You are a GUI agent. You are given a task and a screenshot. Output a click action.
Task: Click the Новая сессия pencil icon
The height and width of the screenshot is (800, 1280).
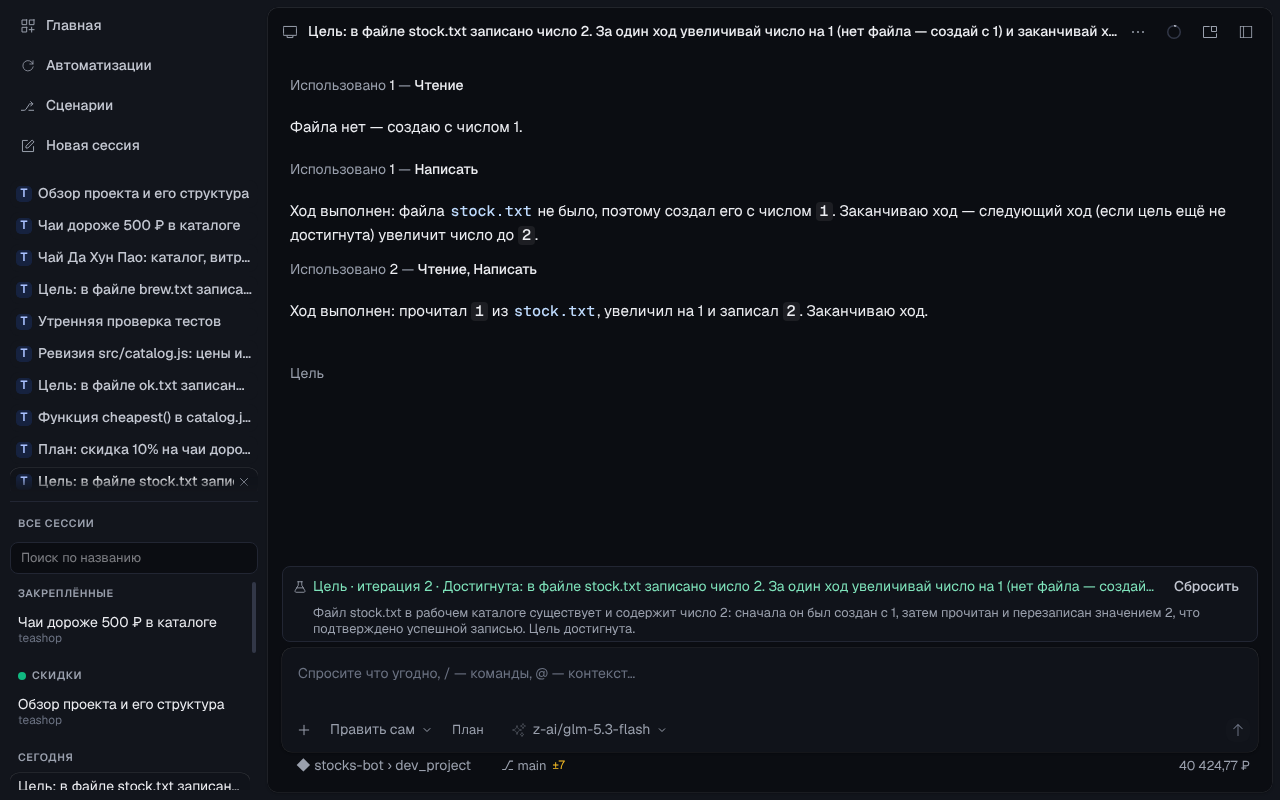[x=28, y=145]
